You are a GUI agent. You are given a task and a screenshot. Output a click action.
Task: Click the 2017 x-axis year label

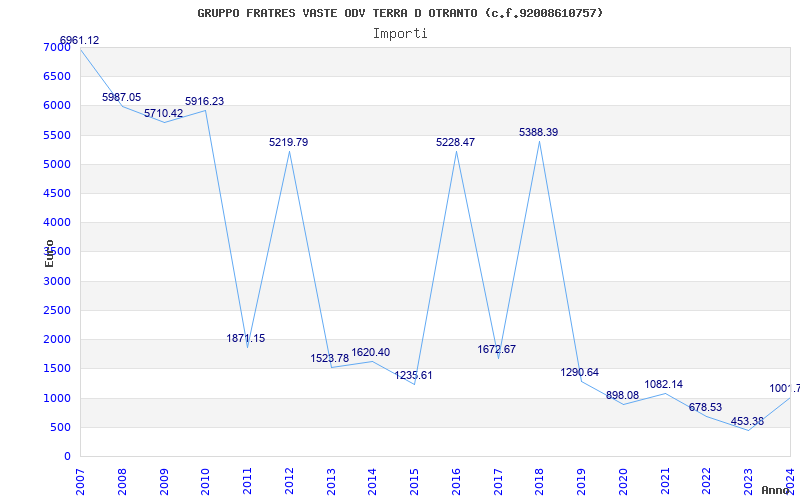coord(498,482)
